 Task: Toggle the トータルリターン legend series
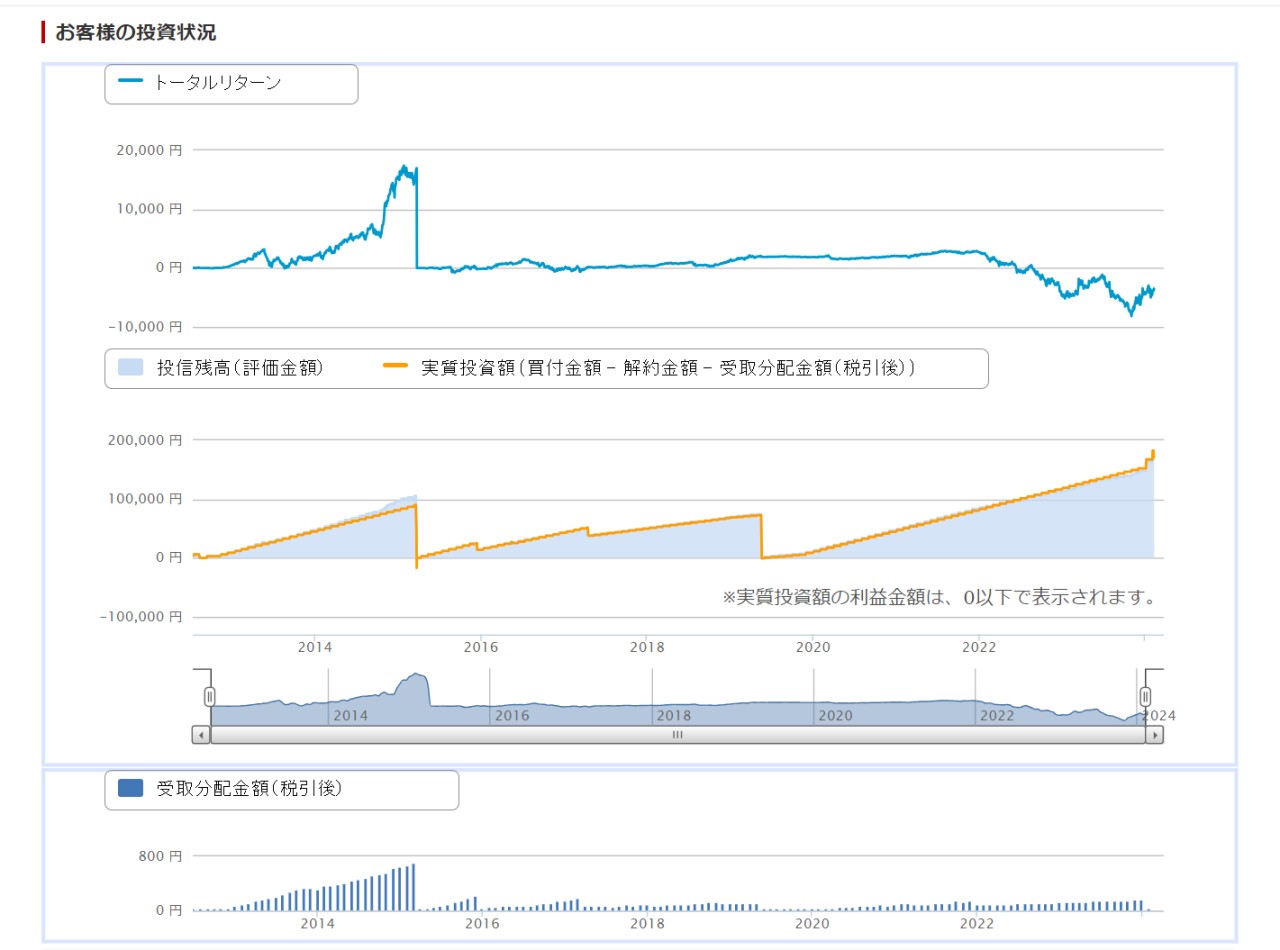(217, 83)
